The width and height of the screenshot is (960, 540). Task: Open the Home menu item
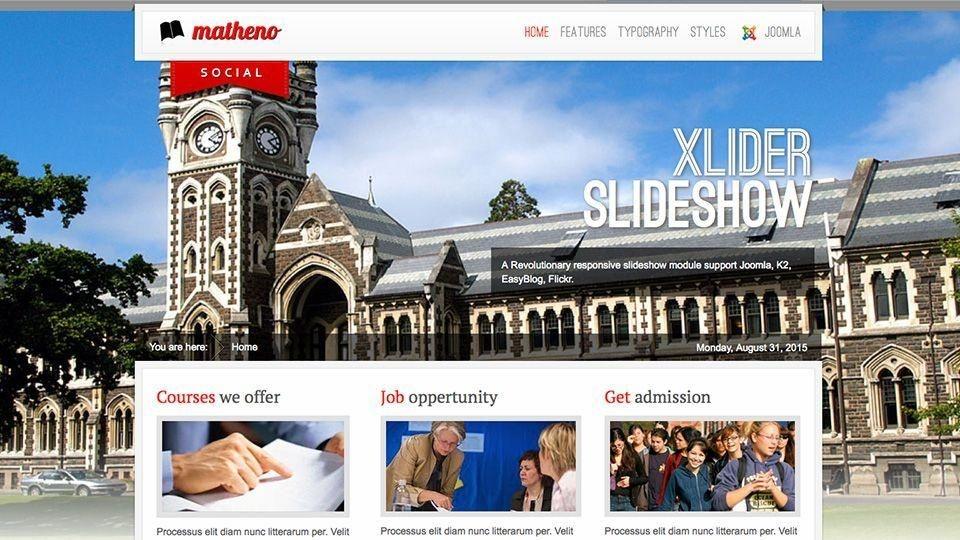(x=536, y=32)
